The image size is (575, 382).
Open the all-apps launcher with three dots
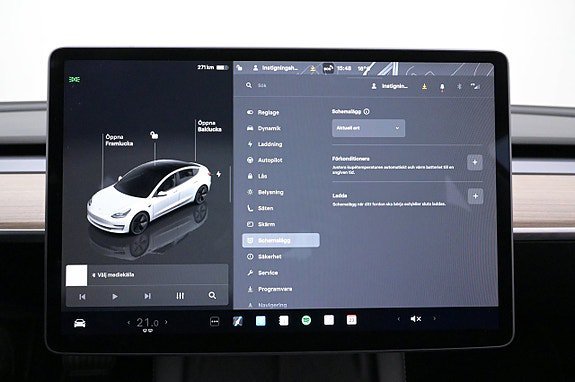pos(215,322)
